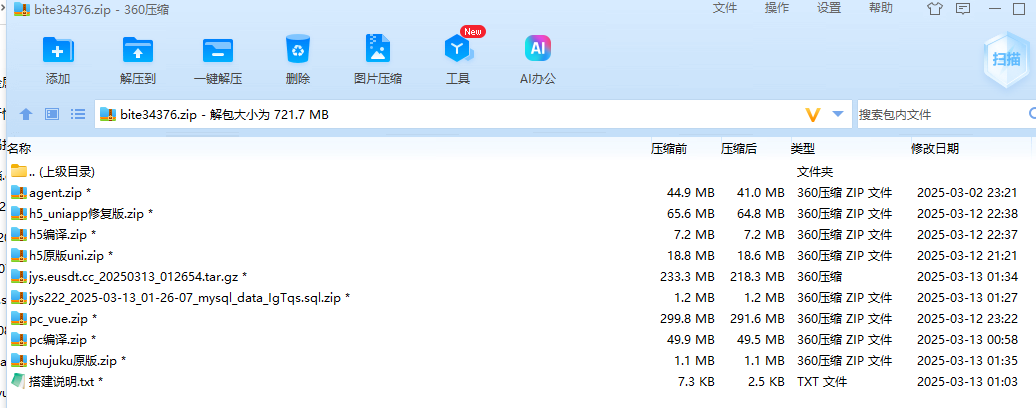The width and height of the screenshot is (1036, 408).
Task: Expand the address bar path dropdown arrow
Action: [x=838, y=115]
